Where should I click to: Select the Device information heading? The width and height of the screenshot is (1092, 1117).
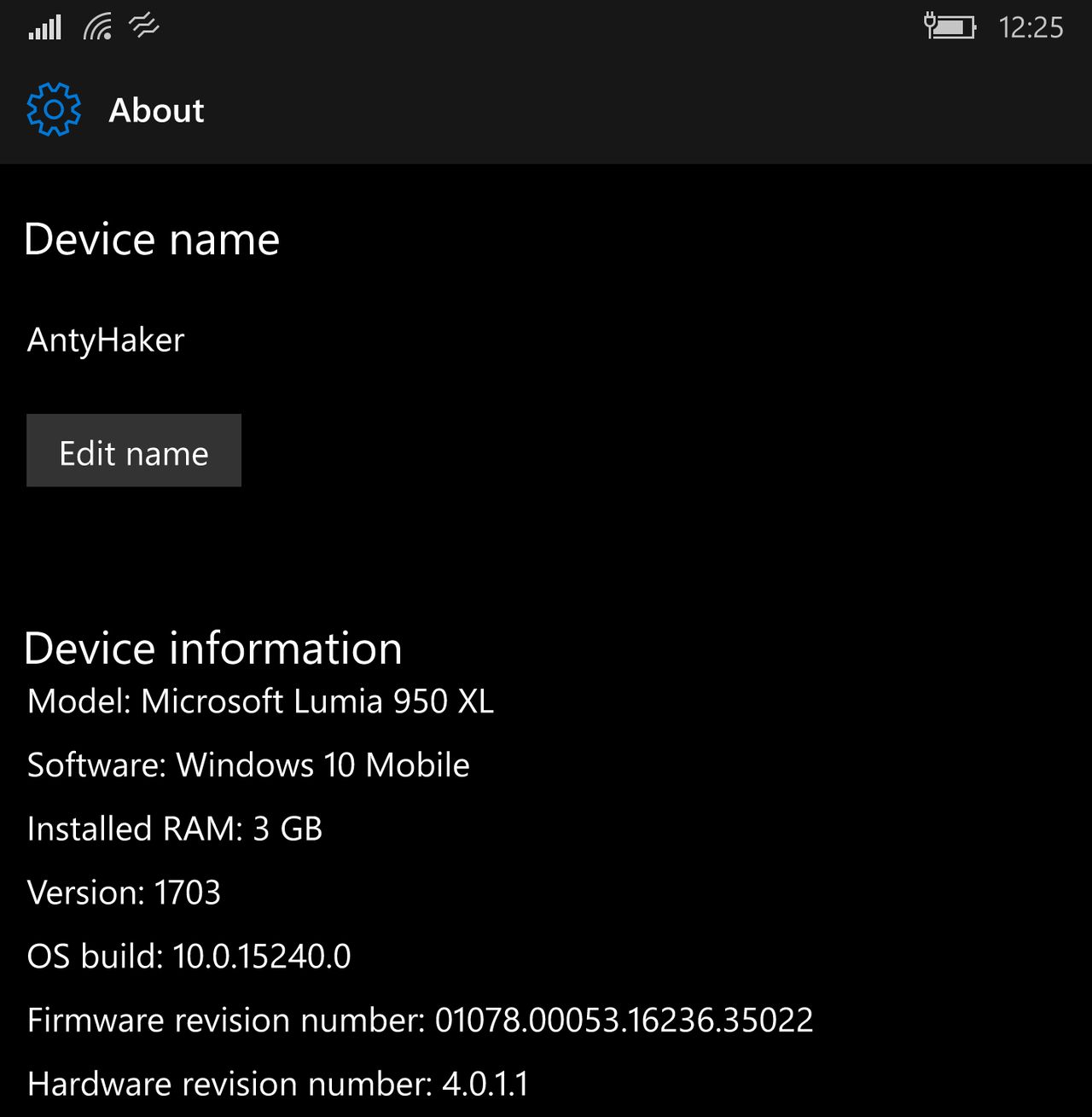coord(213,648)
